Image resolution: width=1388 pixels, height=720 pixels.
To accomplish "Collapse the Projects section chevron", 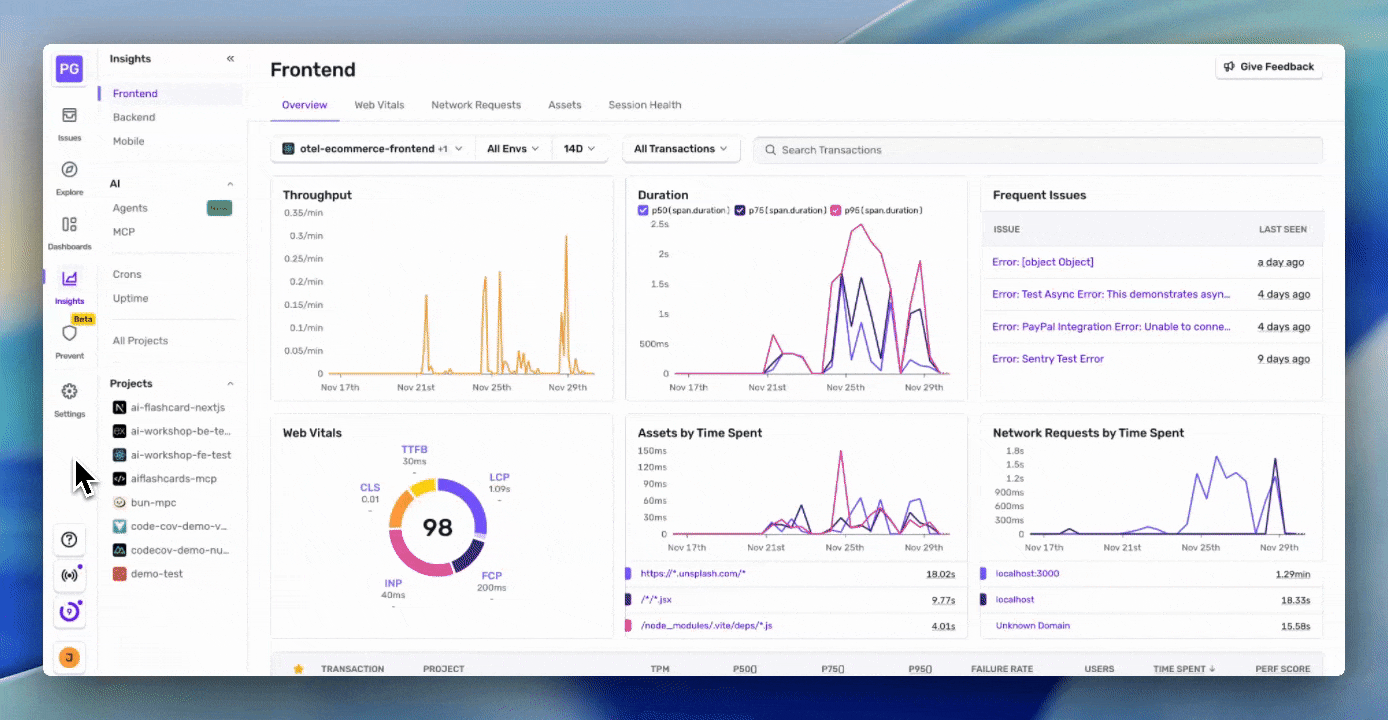I will [x=230, y=383].
